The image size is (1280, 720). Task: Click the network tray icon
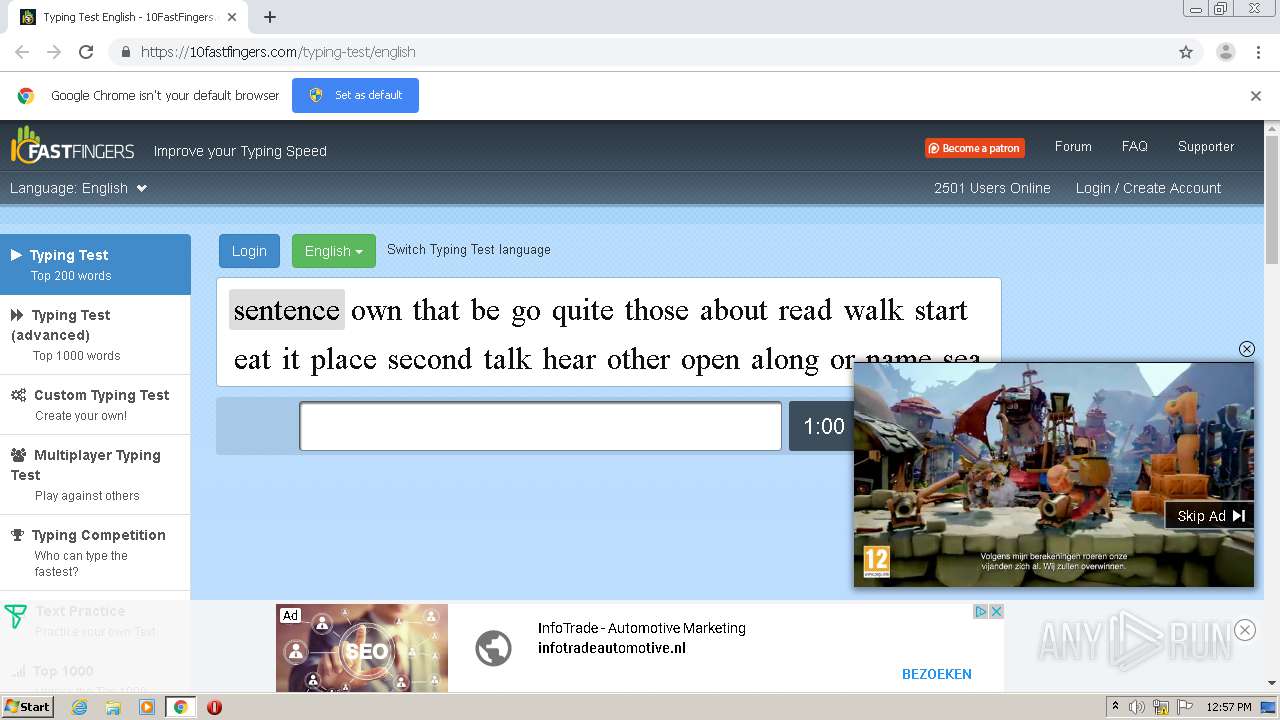pos(1161,707)
